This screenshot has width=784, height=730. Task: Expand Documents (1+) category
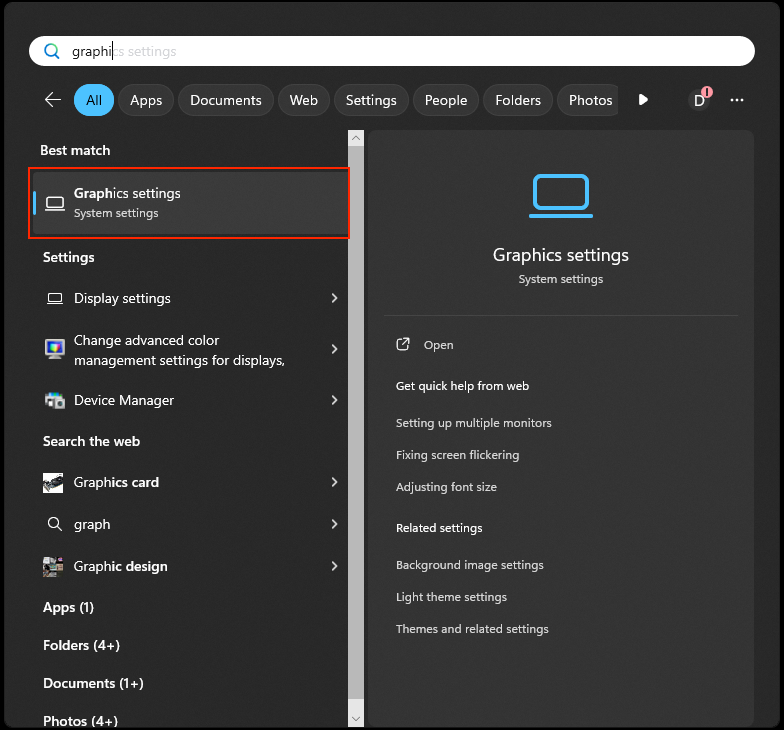94,684
